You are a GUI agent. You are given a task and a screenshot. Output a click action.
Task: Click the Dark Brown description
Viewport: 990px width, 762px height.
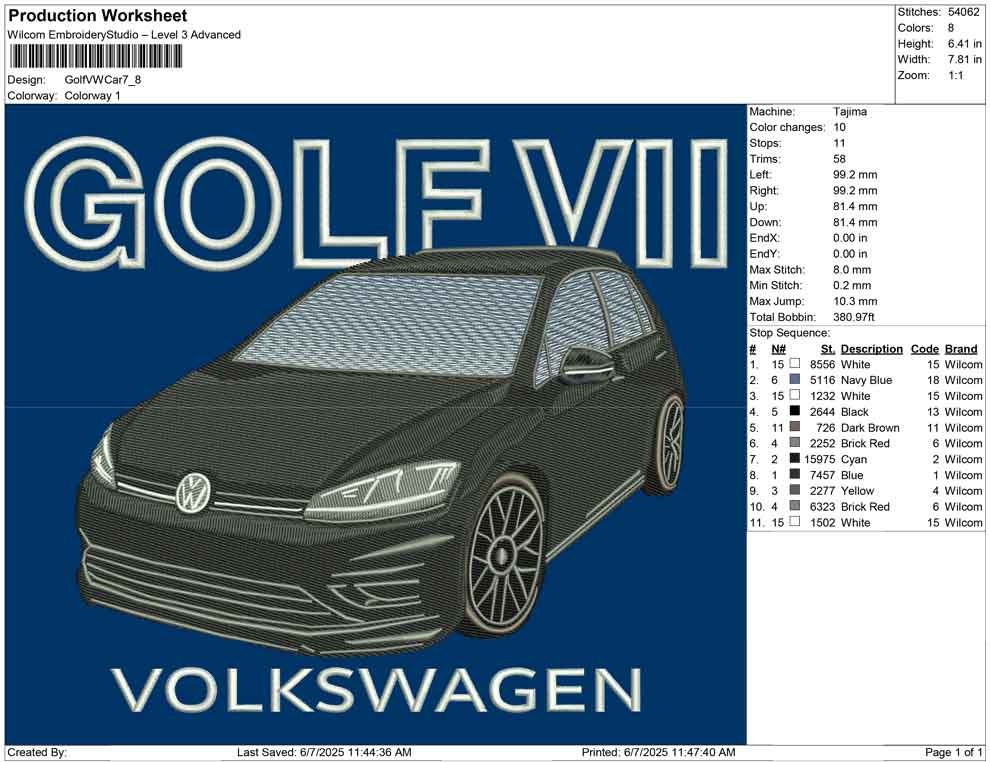pos(870,427)
